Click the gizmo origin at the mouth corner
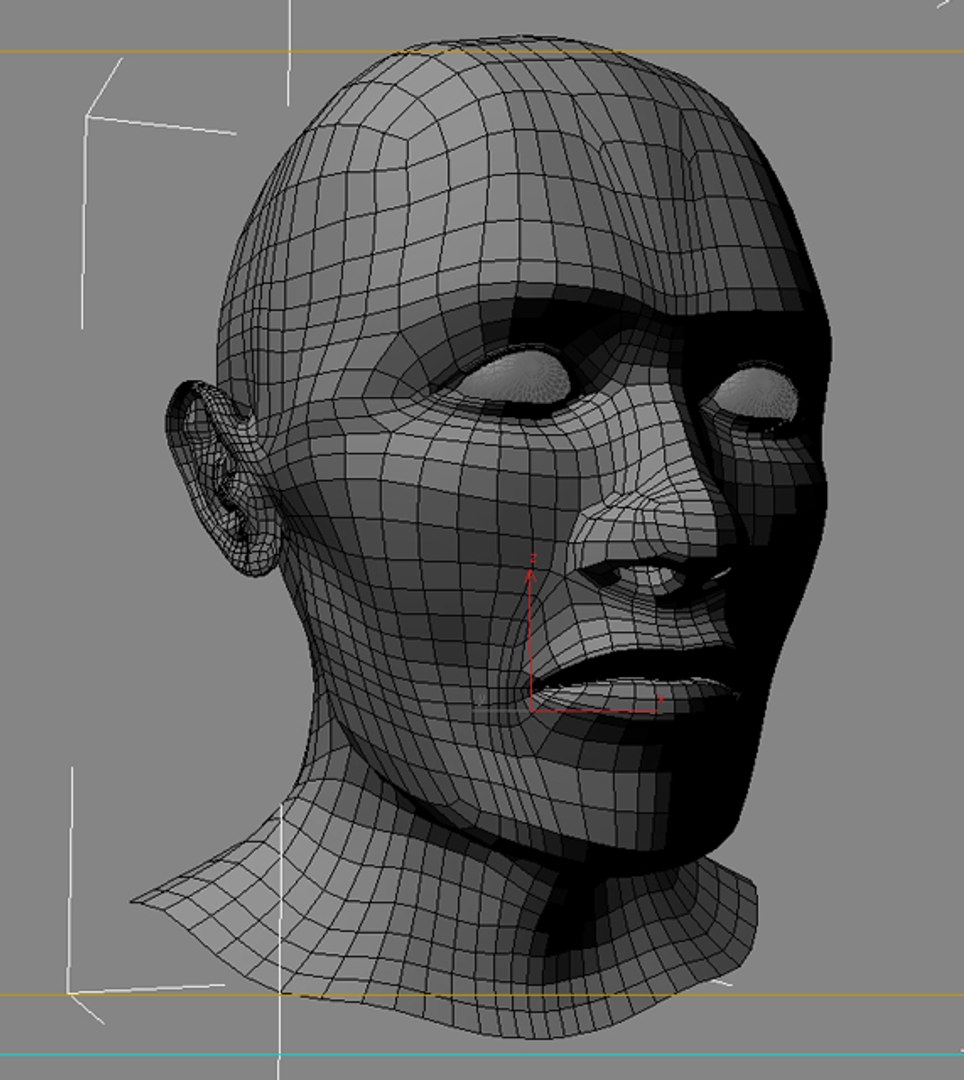Viewport: 964px width, 1080px height. (x=531, y=710)
